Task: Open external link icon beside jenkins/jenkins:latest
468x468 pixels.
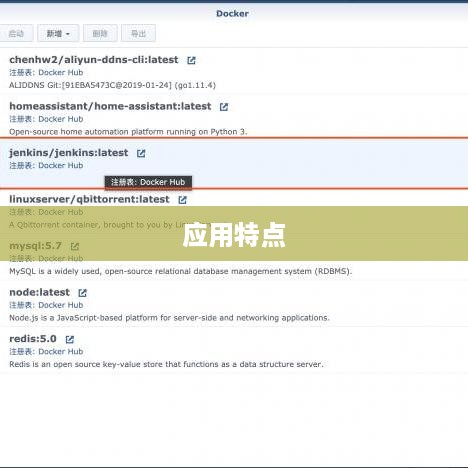Action: tap(141, 153)
